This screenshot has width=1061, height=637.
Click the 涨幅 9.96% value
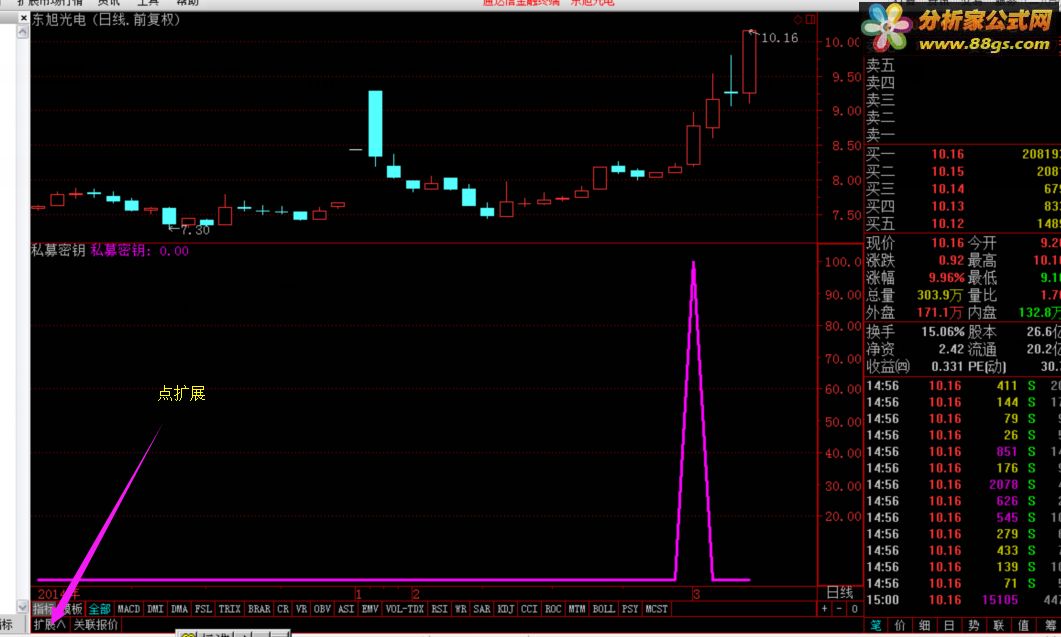[947, 278]
